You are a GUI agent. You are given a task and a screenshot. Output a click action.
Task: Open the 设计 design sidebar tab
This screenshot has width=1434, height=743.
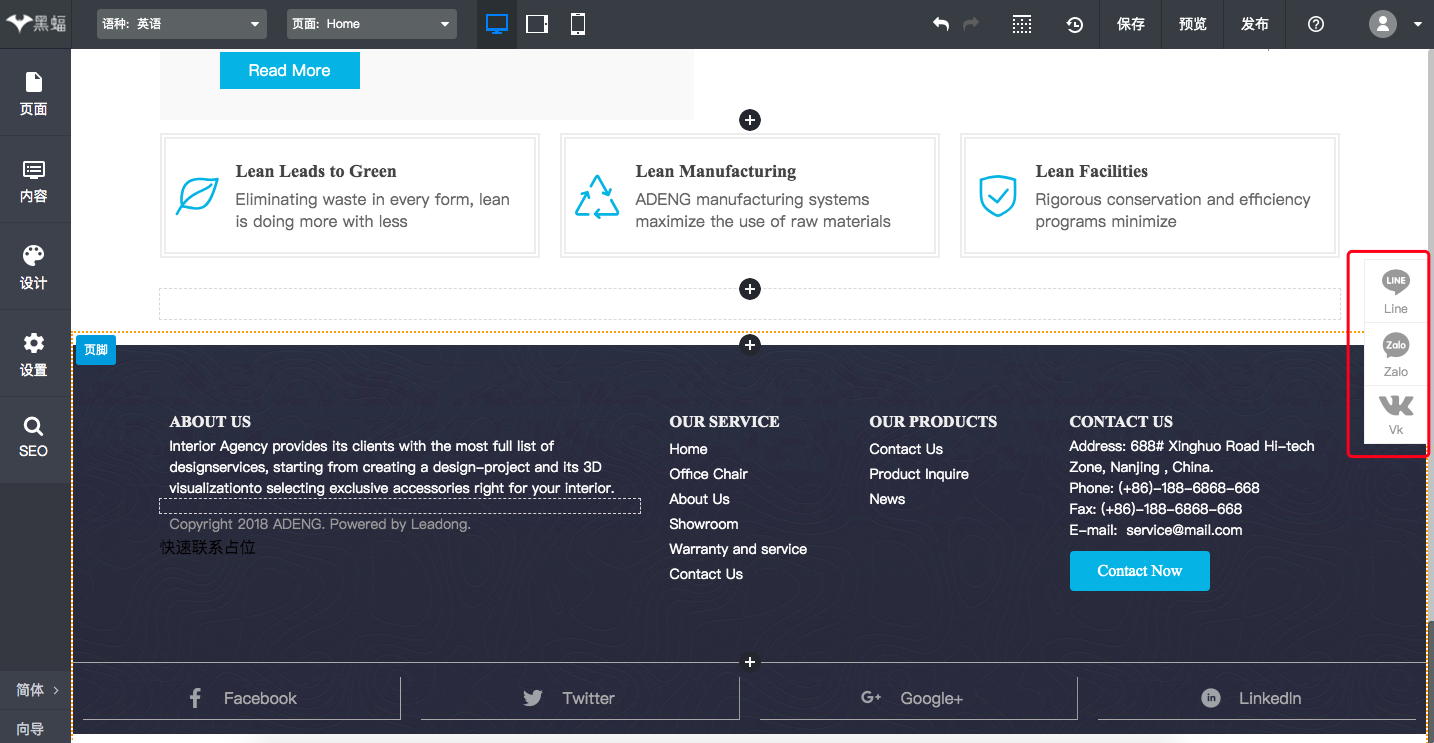[34, 267]
